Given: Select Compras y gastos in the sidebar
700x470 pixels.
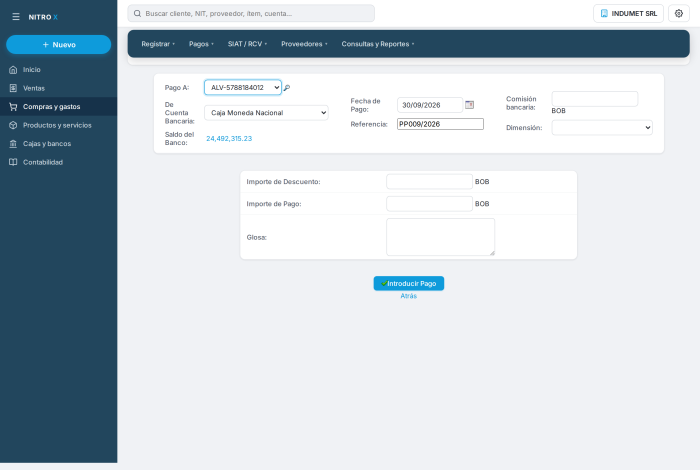Looking at the screenshot, I should click(58, 107).
